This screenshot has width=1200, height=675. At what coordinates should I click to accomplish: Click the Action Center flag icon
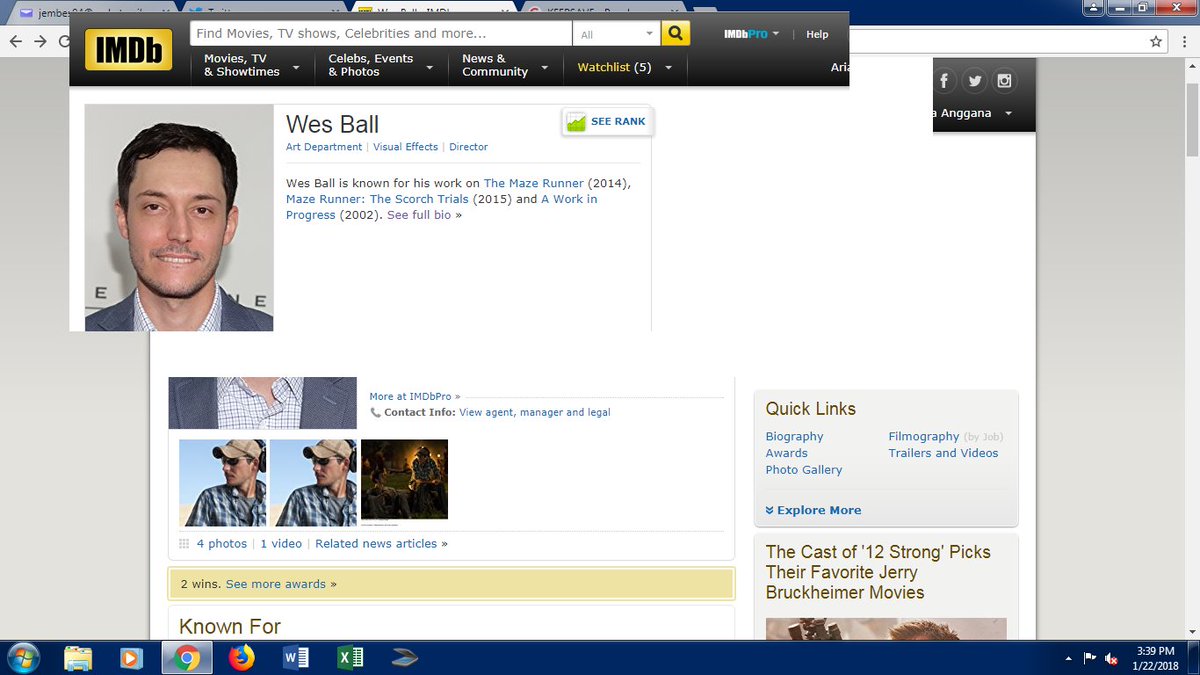pyautogui.click(x=1089, y=658)
